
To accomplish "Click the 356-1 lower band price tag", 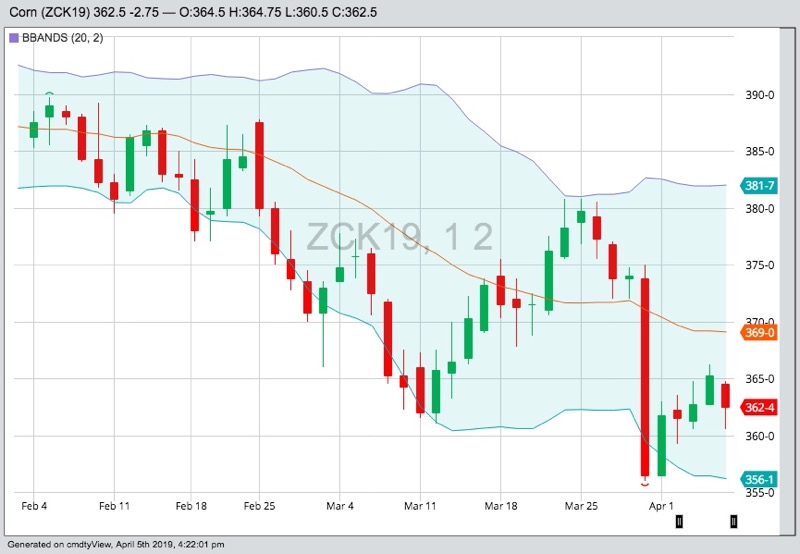I will pyautogui.click(x=760, y=479).
